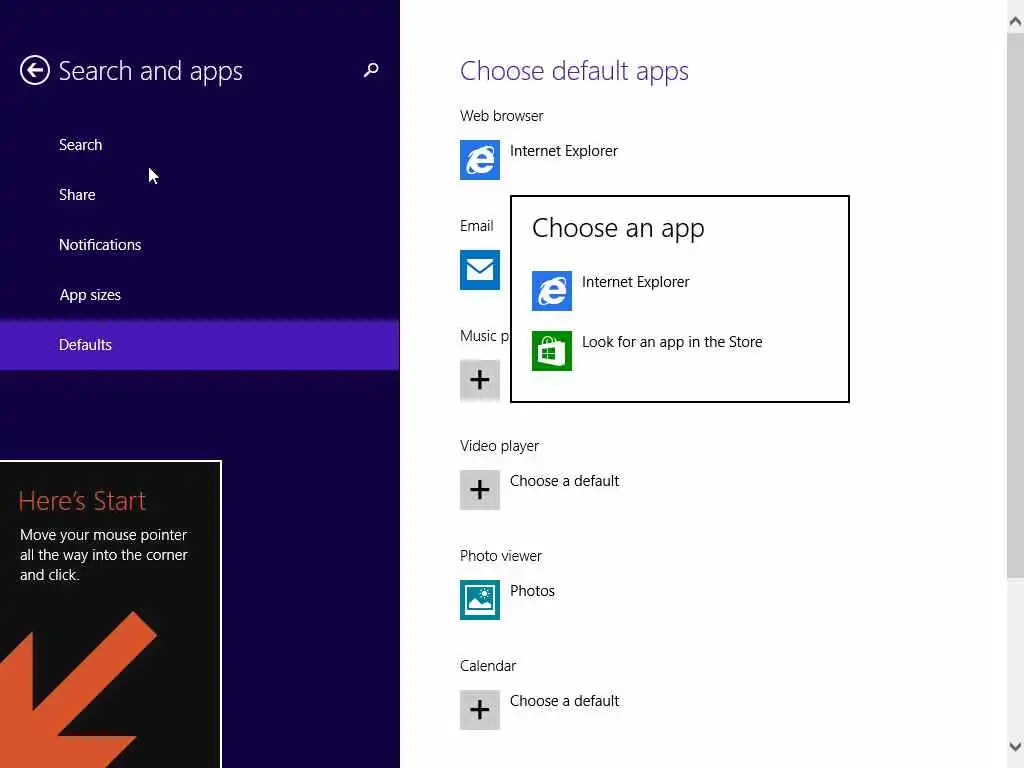Open the search magnifier in Search and apps

(x=371, y=70)
